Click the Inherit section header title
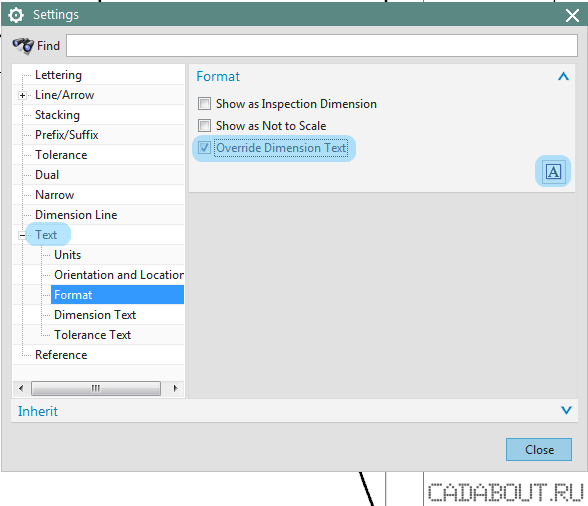588x506 pixels. (x=38, y=411)
